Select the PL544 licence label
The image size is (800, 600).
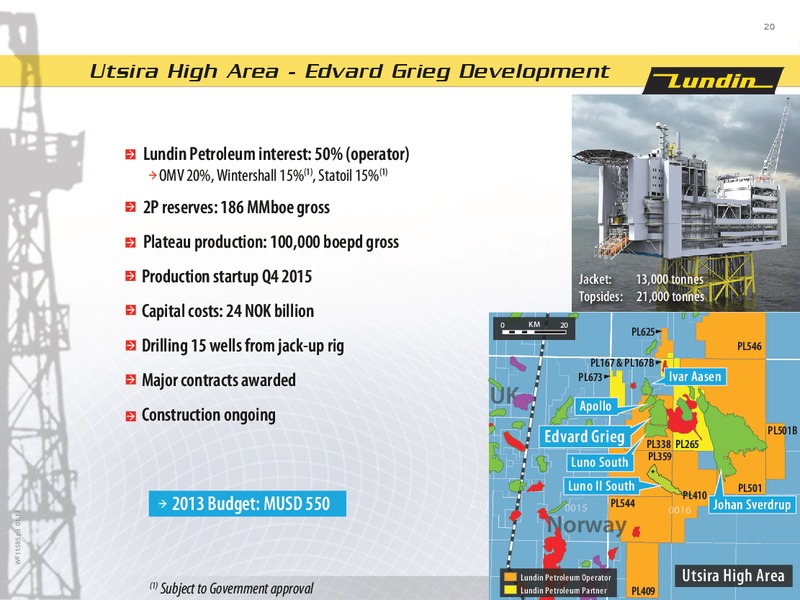click(x=623, y=504)
